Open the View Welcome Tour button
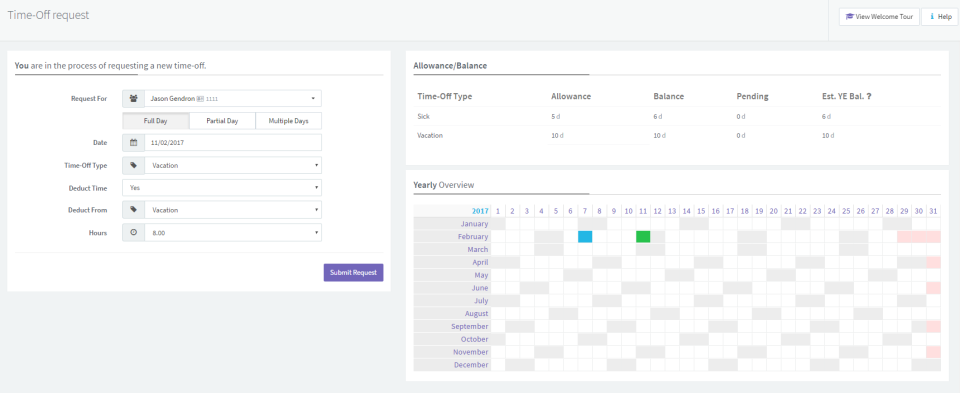 point(879,17)
